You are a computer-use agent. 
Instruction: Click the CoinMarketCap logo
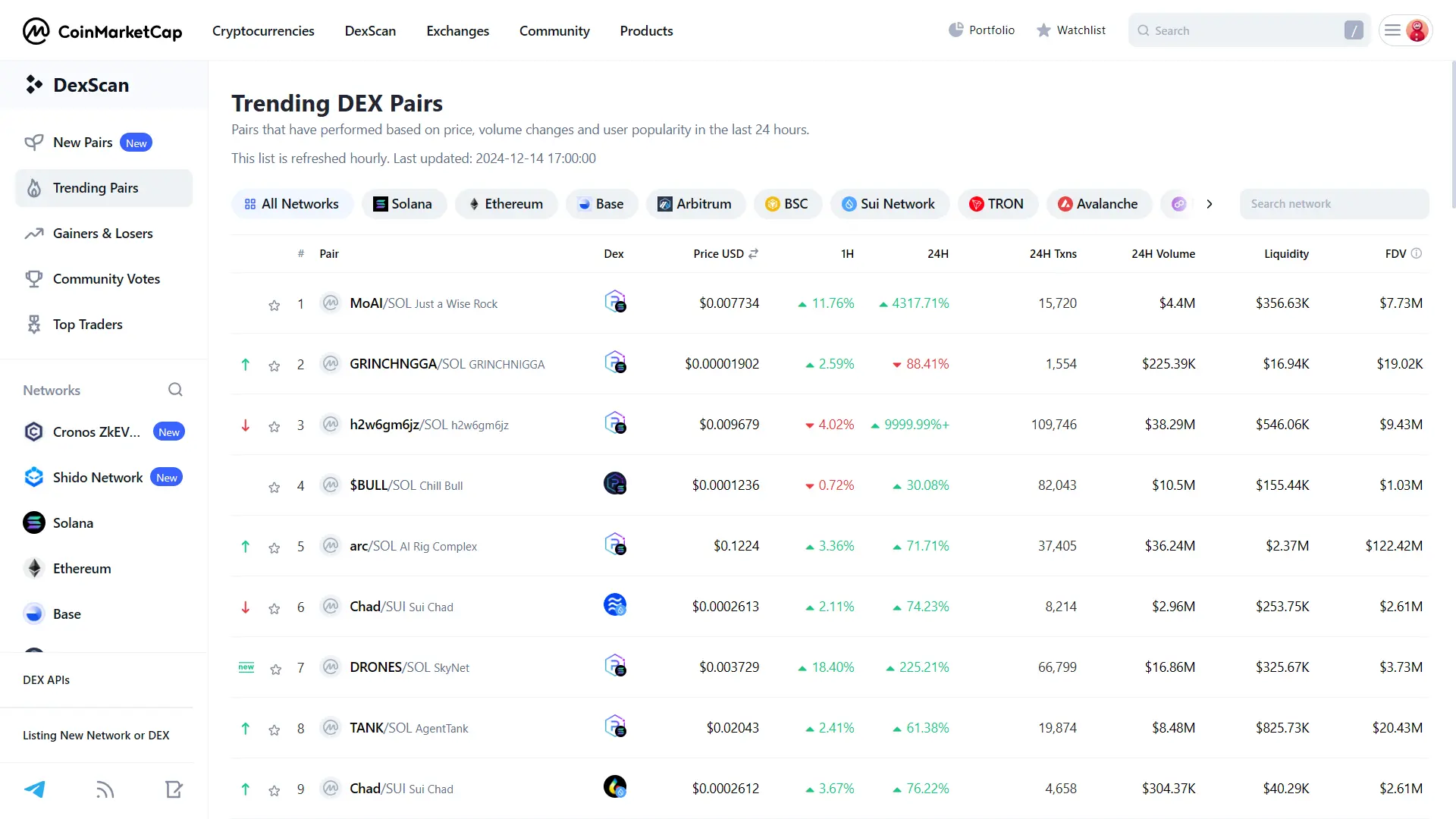coord(102,31)
